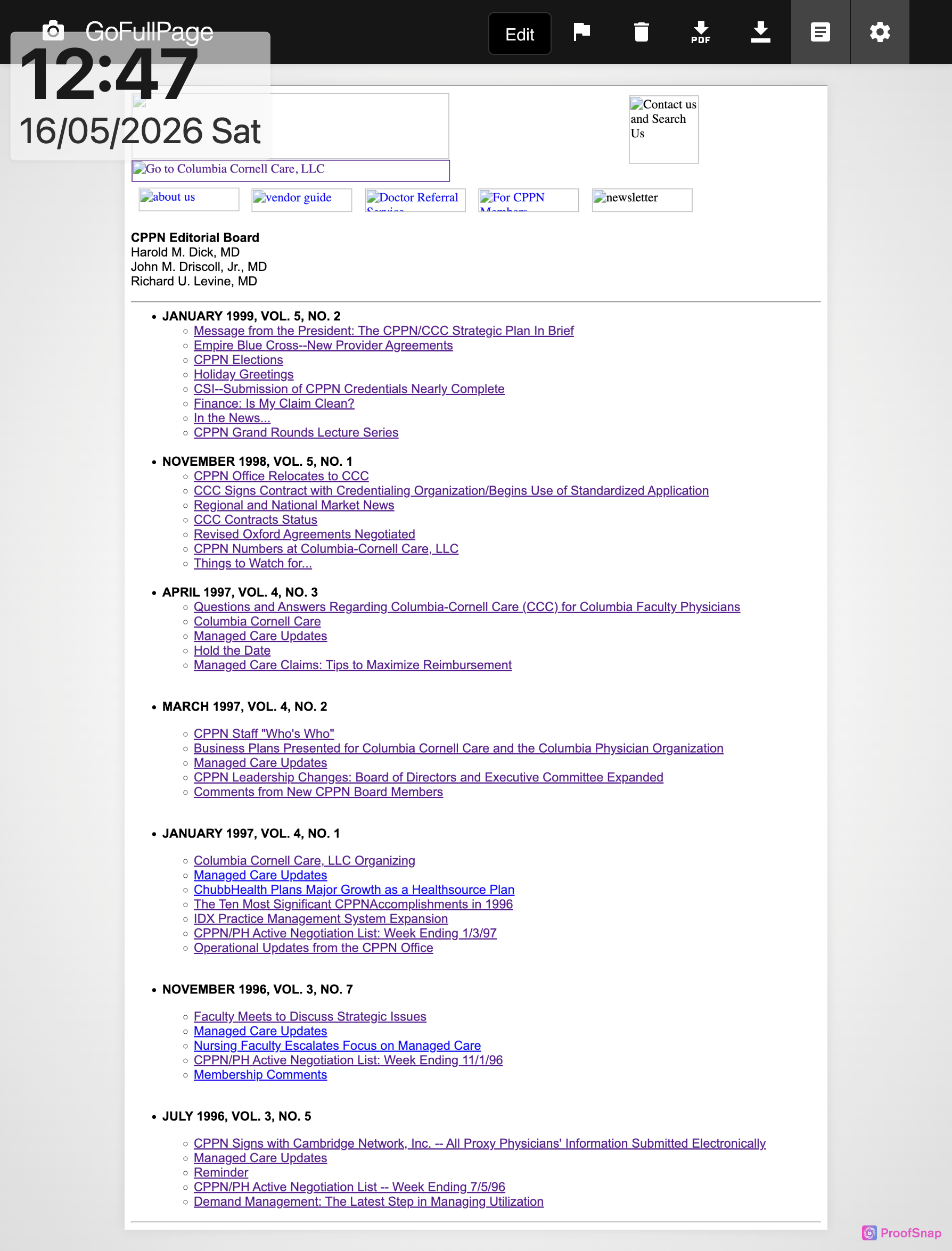
Task: Open CPPN Signs with Cambridge Network link
Action: click(x=479, y=1144)
